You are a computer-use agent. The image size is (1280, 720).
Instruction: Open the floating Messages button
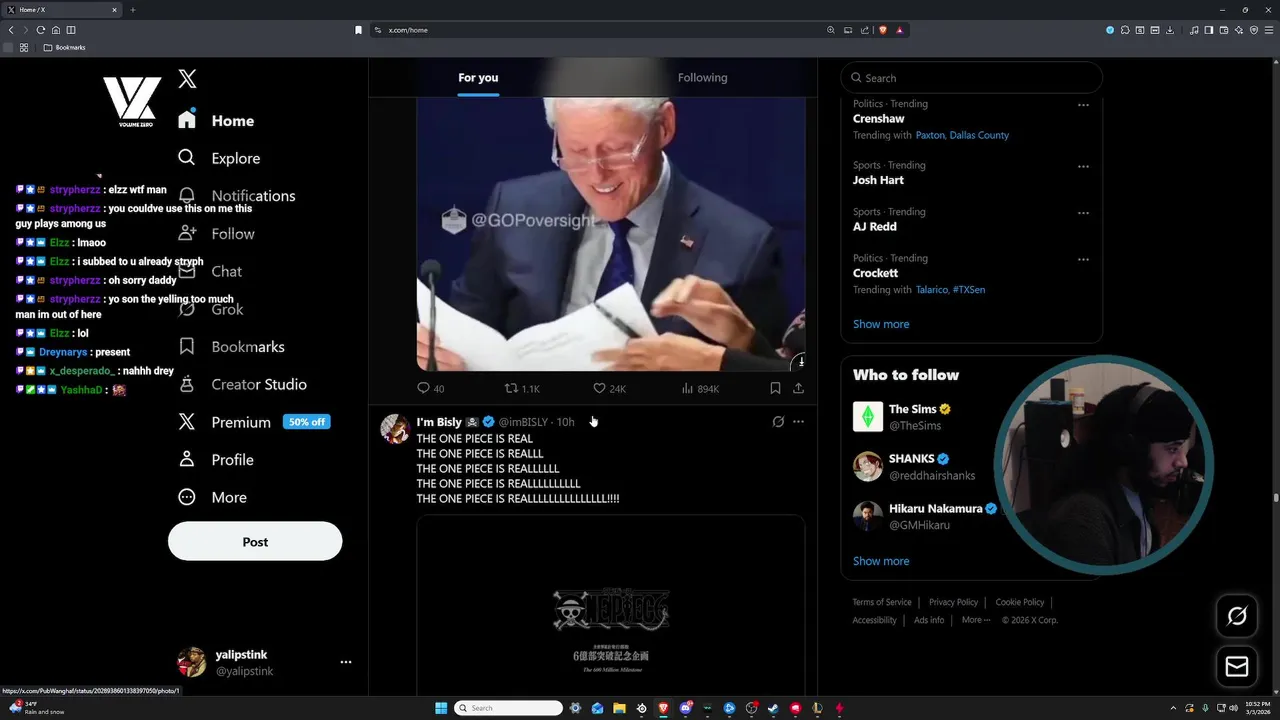[x=1237, y=666]
